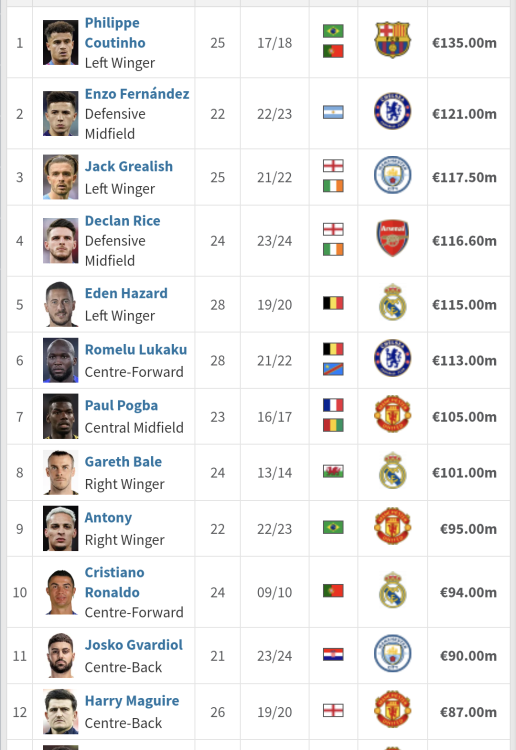Click the Arsenal crest in Declan Rice's row
The width and height of the screenshot is (516, 750).
point(392,238)
